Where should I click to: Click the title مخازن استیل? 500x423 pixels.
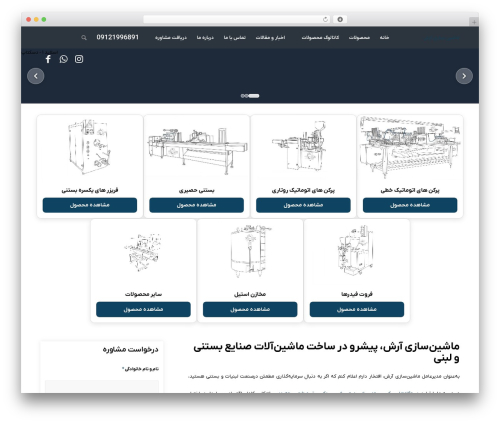coord(250,294)
